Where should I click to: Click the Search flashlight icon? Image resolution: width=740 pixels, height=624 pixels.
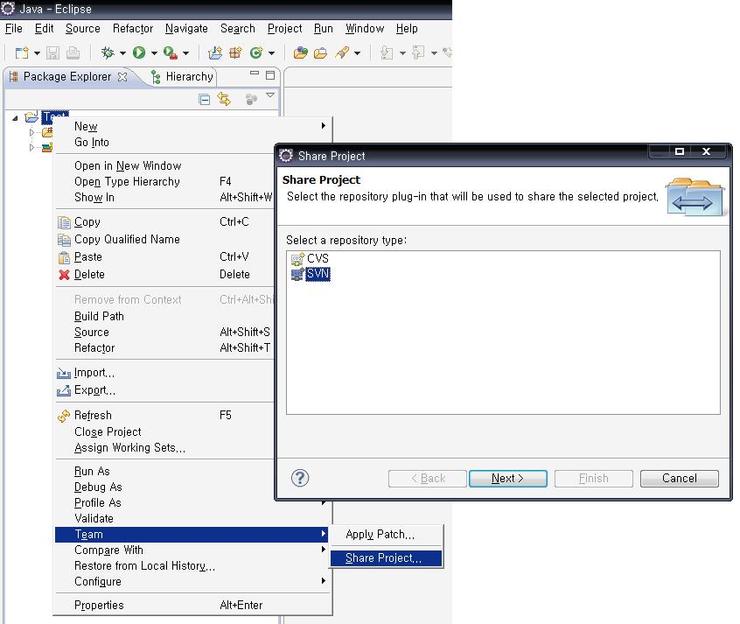(342, 53)
